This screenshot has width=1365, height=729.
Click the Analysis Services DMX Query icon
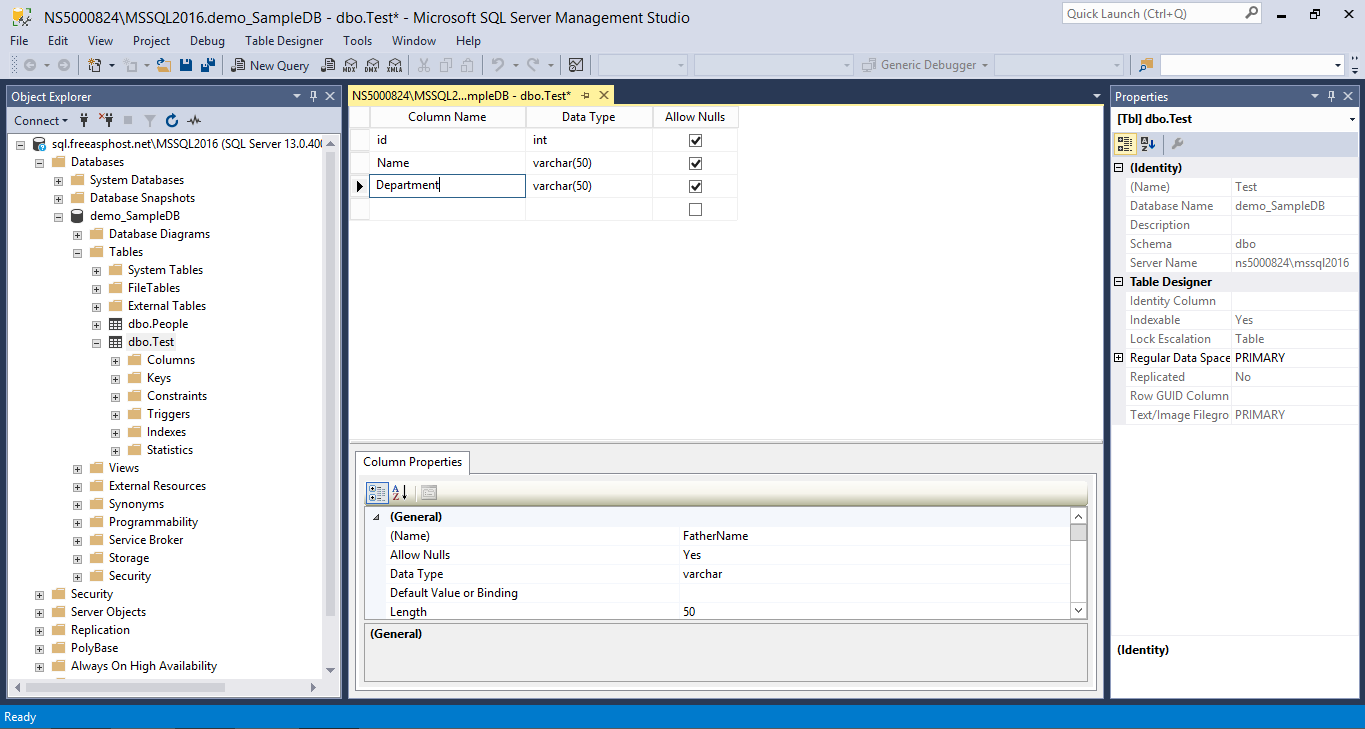[372, 65]
